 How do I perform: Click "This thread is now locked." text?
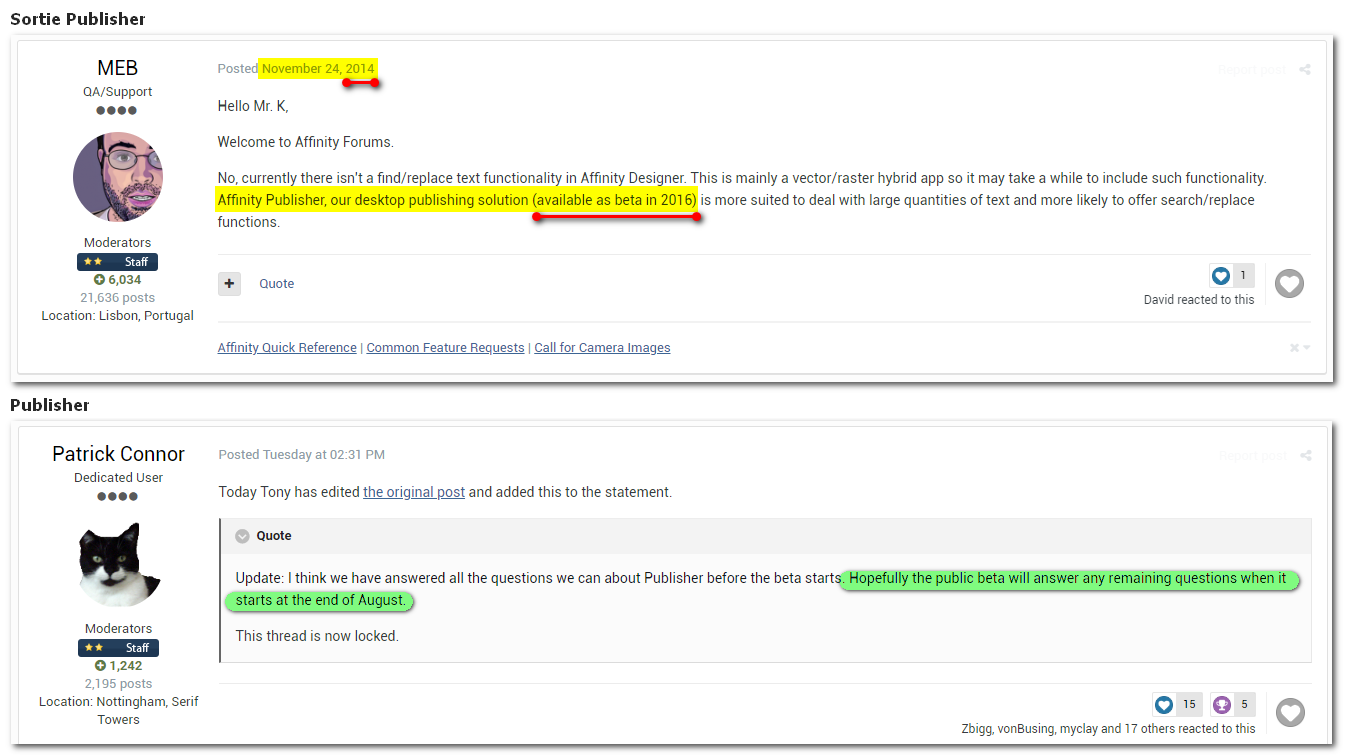[317, 636]
